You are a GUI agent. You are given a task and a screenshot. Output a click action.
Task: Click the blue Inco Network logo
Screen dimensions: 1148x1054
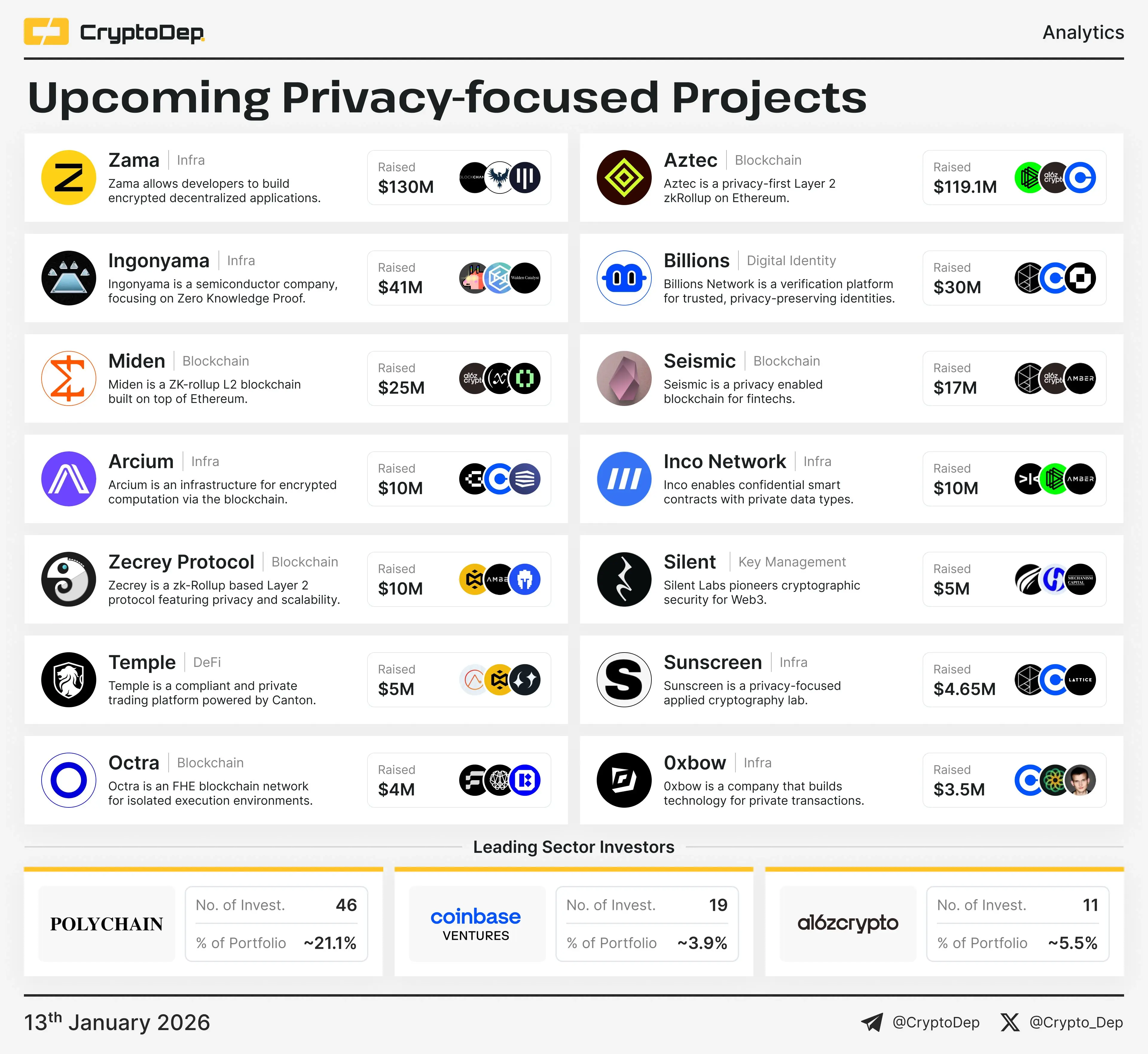tap(624, 479)
